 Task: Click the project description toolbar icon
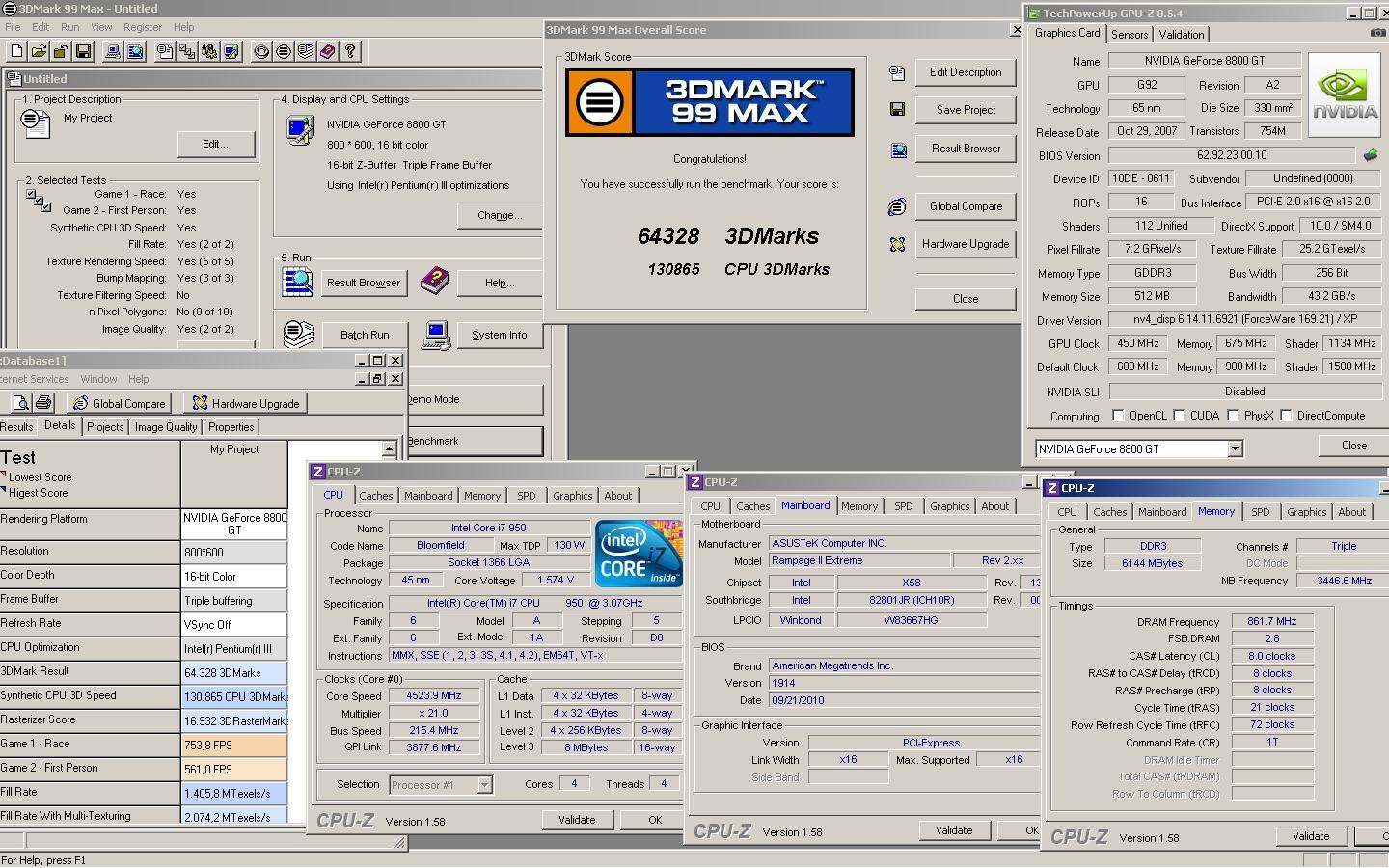pos(165,51)
